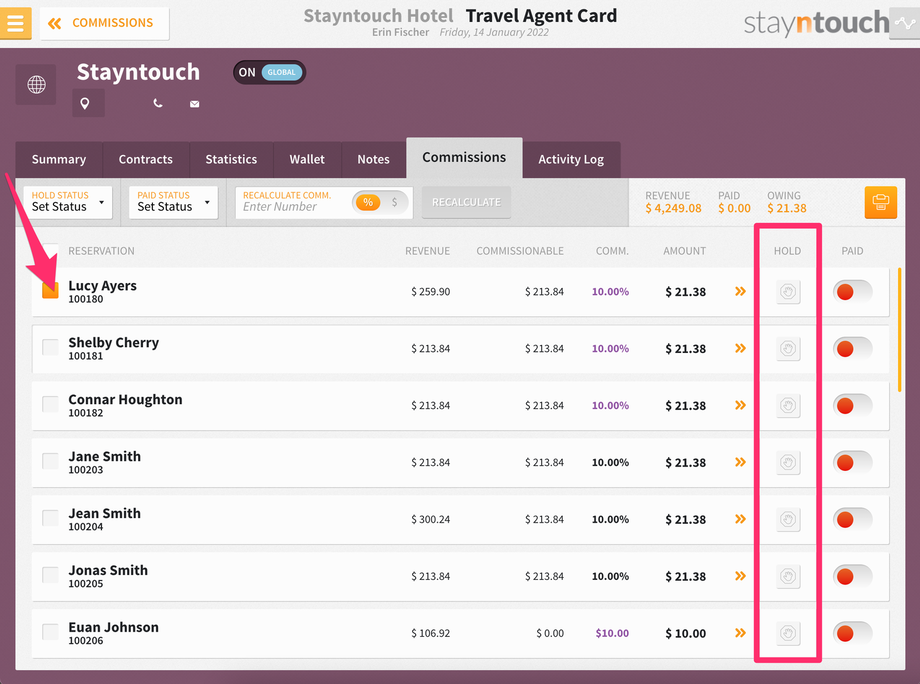Click hold hand icon for Jonas Smith

[788, 576]
